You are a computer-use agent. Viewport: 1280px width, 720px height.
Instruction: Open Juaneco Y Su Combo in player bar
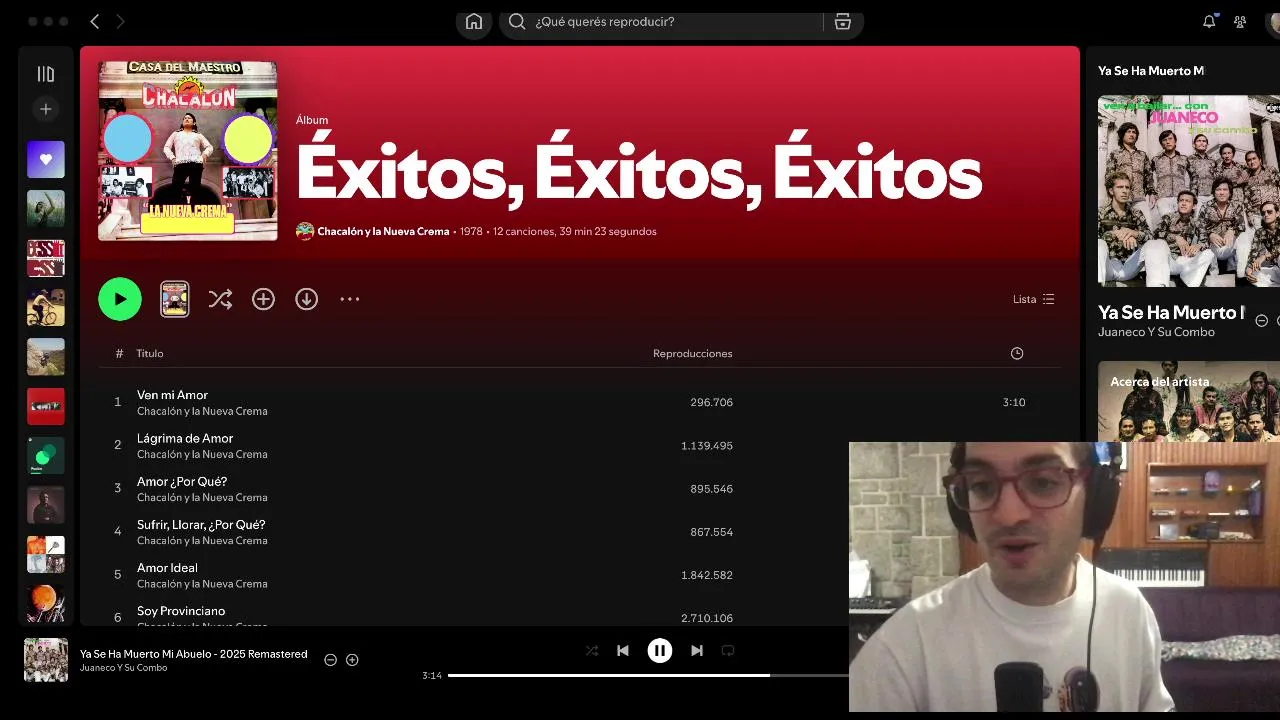pos(124,668)
